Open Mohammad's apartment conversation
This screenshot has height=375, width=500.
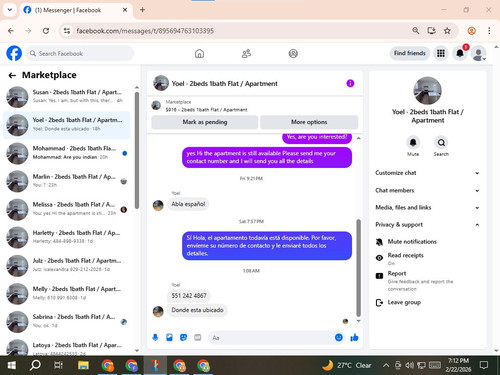66,153
